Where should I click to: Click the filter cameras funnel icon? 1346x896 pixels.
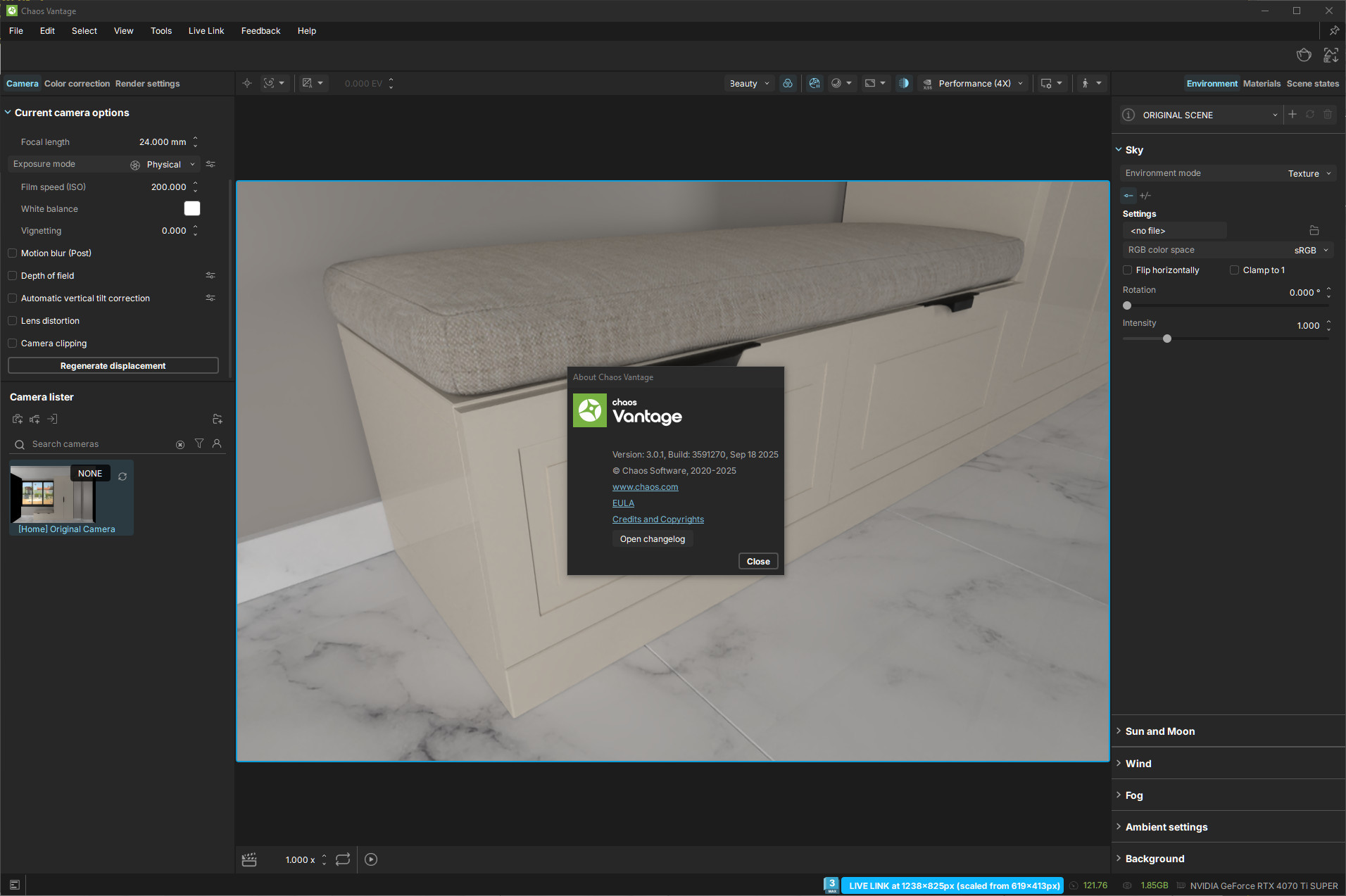(199, 443)
